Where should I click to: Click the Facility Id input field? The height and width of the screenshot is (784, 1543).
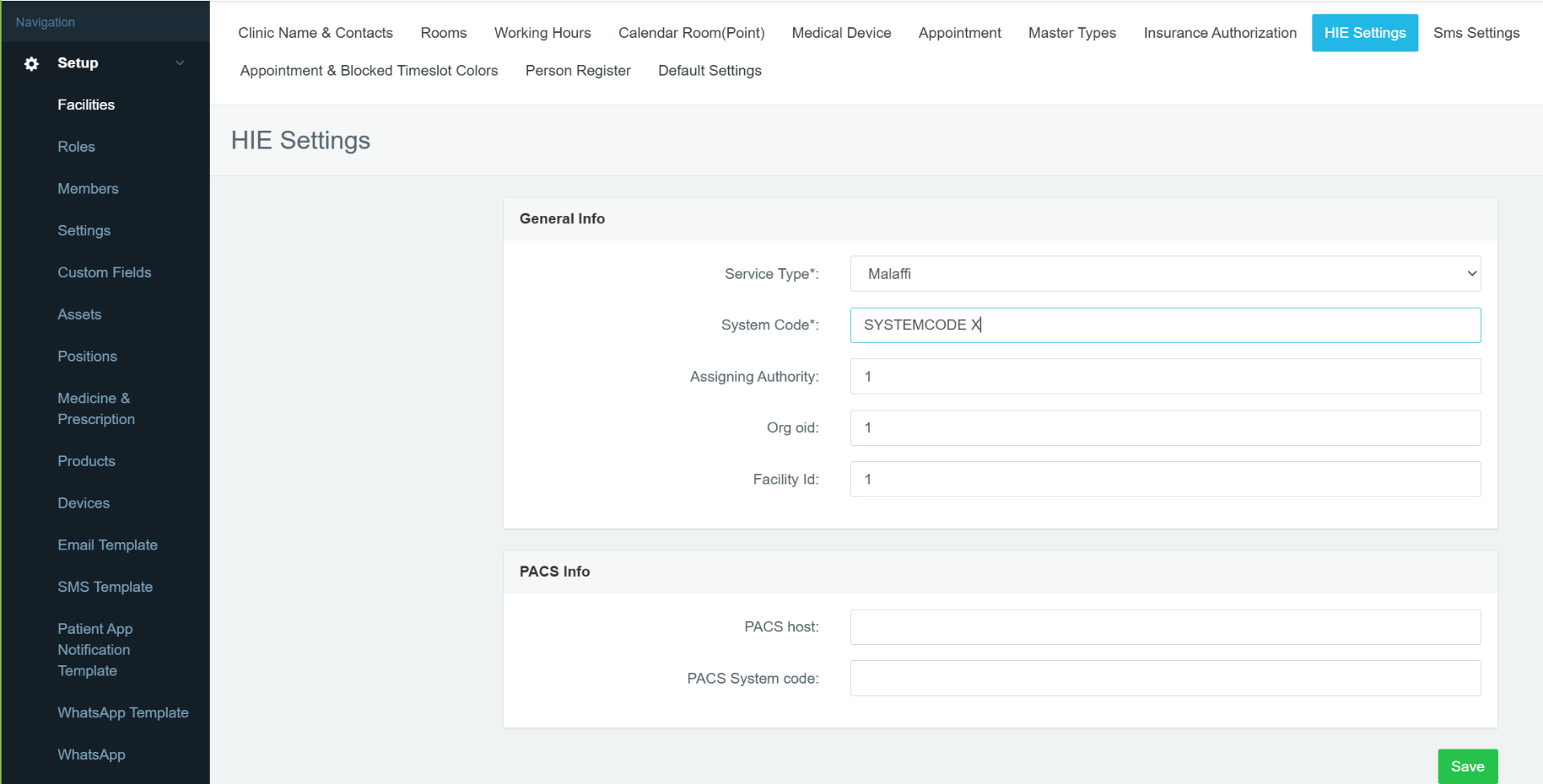1165,480
